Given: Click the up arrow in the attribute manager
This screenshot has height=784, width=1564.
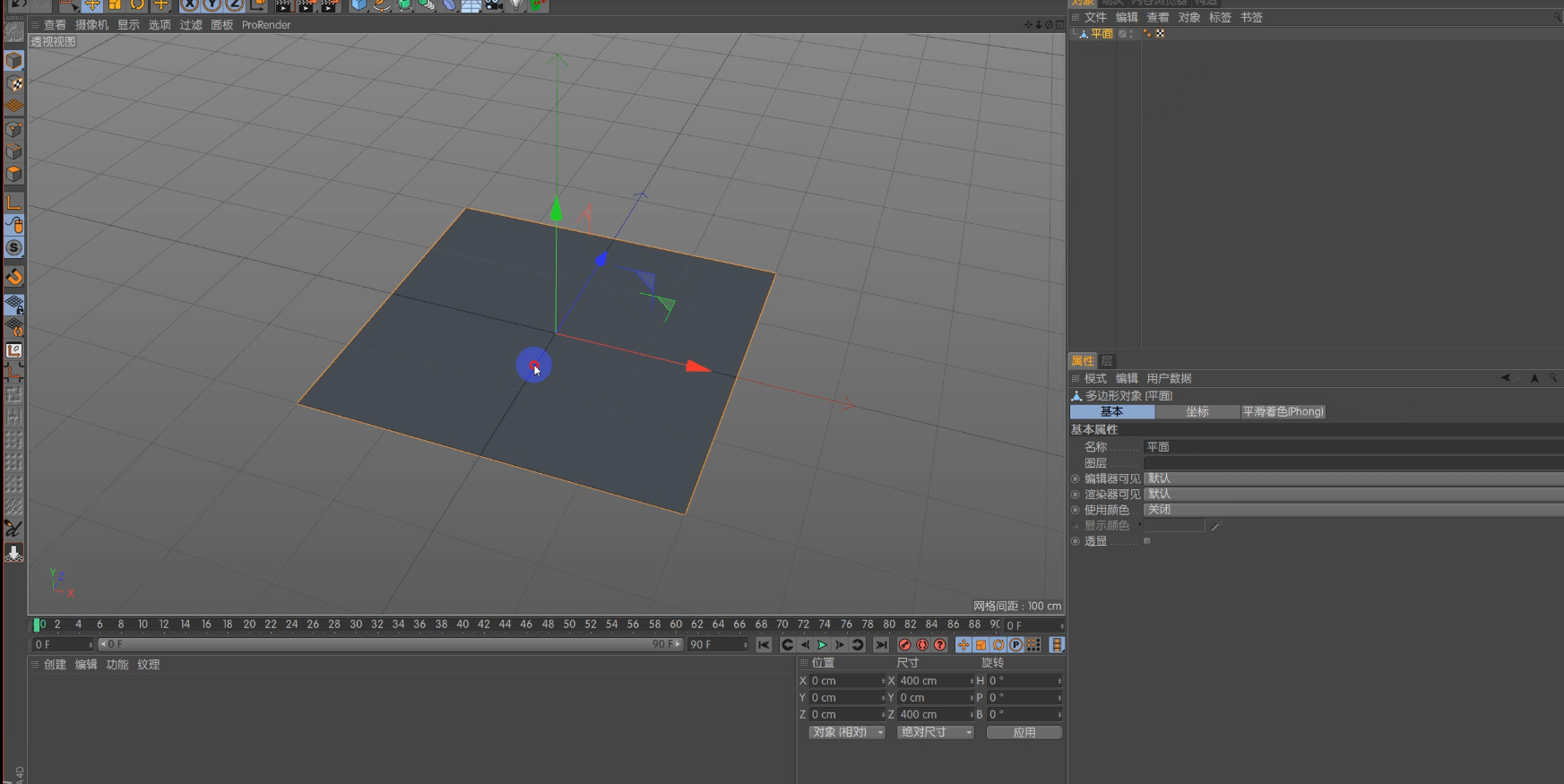Looking at the screenshot, I should (x=1534, y=378).
